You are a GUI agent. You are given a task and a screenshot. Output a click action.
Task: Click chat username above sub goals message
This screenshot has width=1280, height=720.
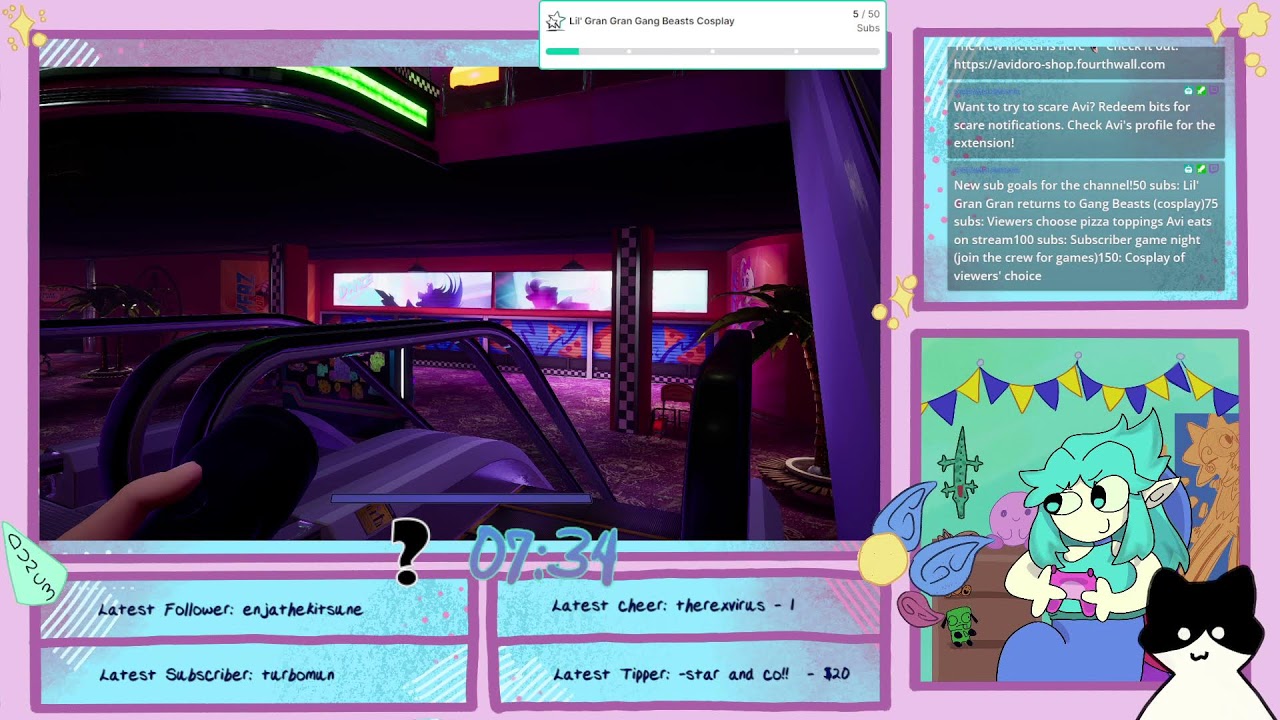988,170
